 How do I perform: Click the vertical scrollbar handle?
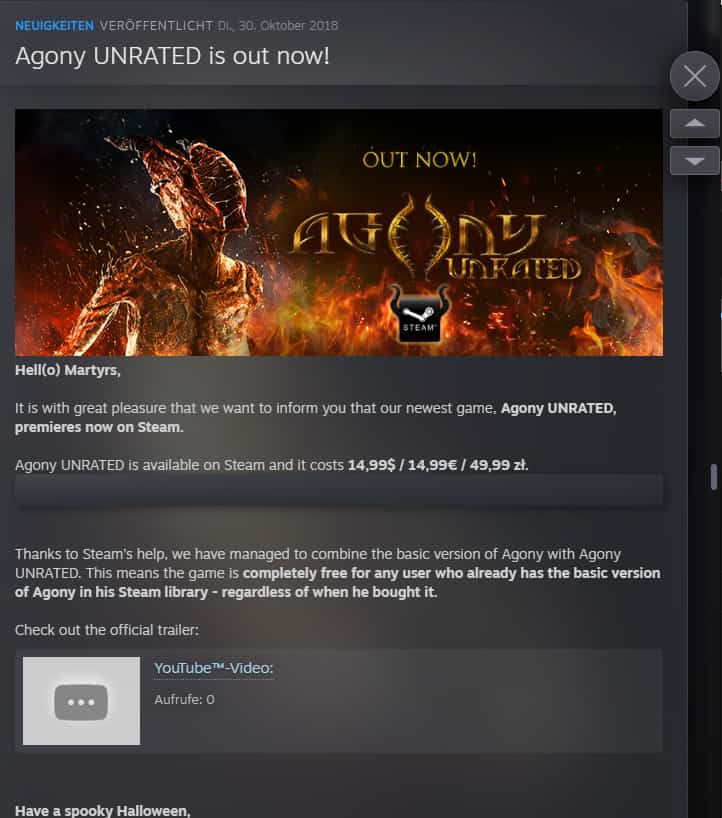click(714, 476)
